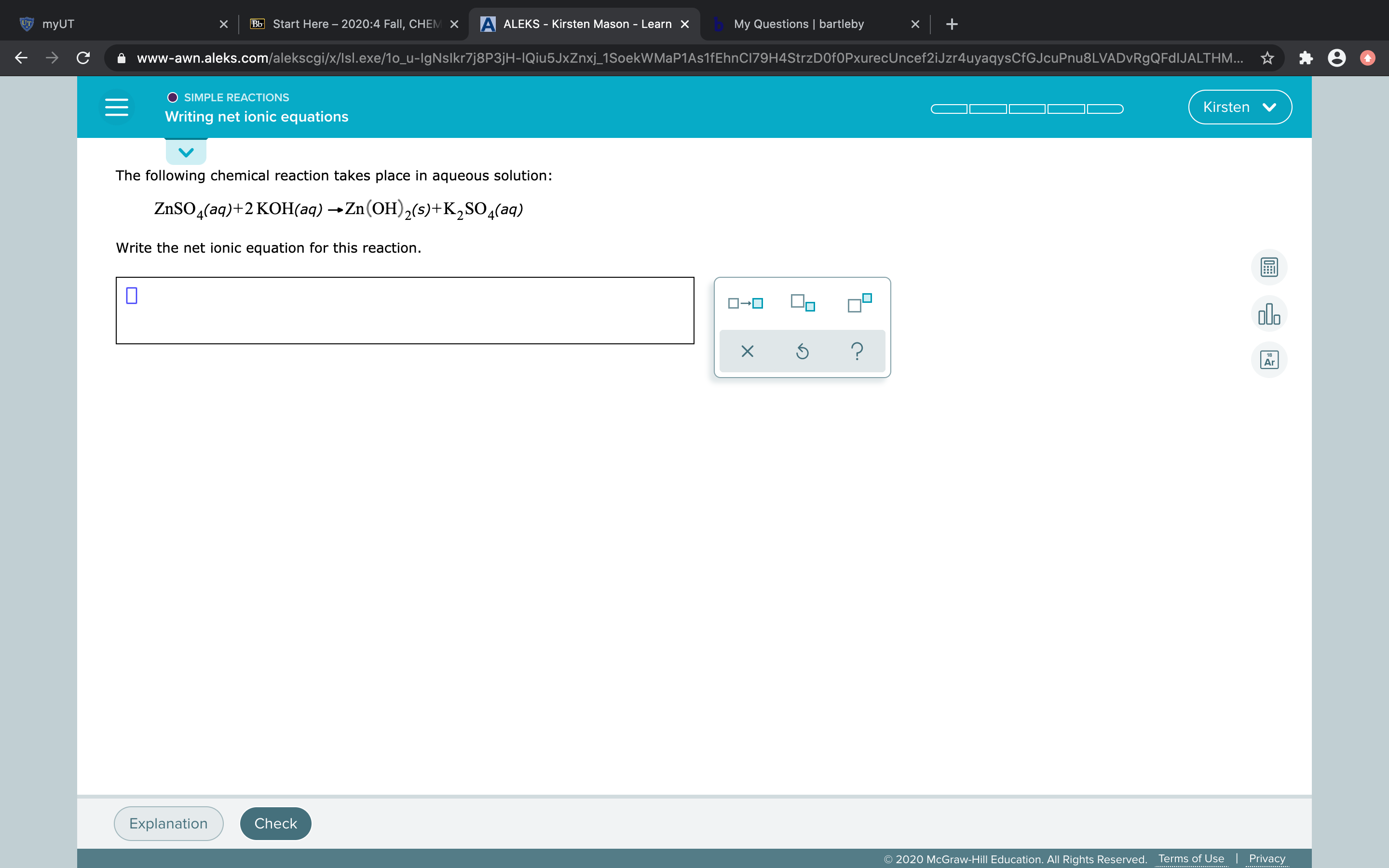Switch to the ALEKS Learn tab
Screen dimensions: 1389x868
585,24
